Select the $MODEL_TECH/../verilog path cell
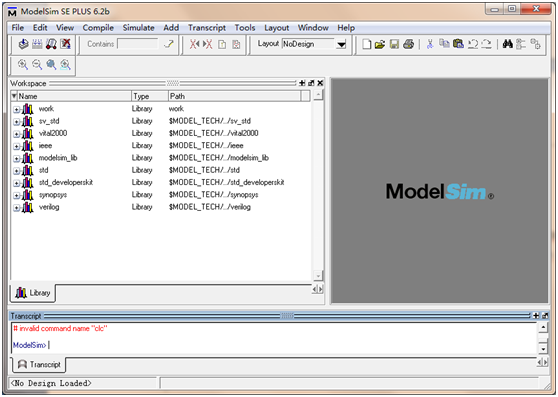Screen dimensions: 558x397 [x=210, y=207]
